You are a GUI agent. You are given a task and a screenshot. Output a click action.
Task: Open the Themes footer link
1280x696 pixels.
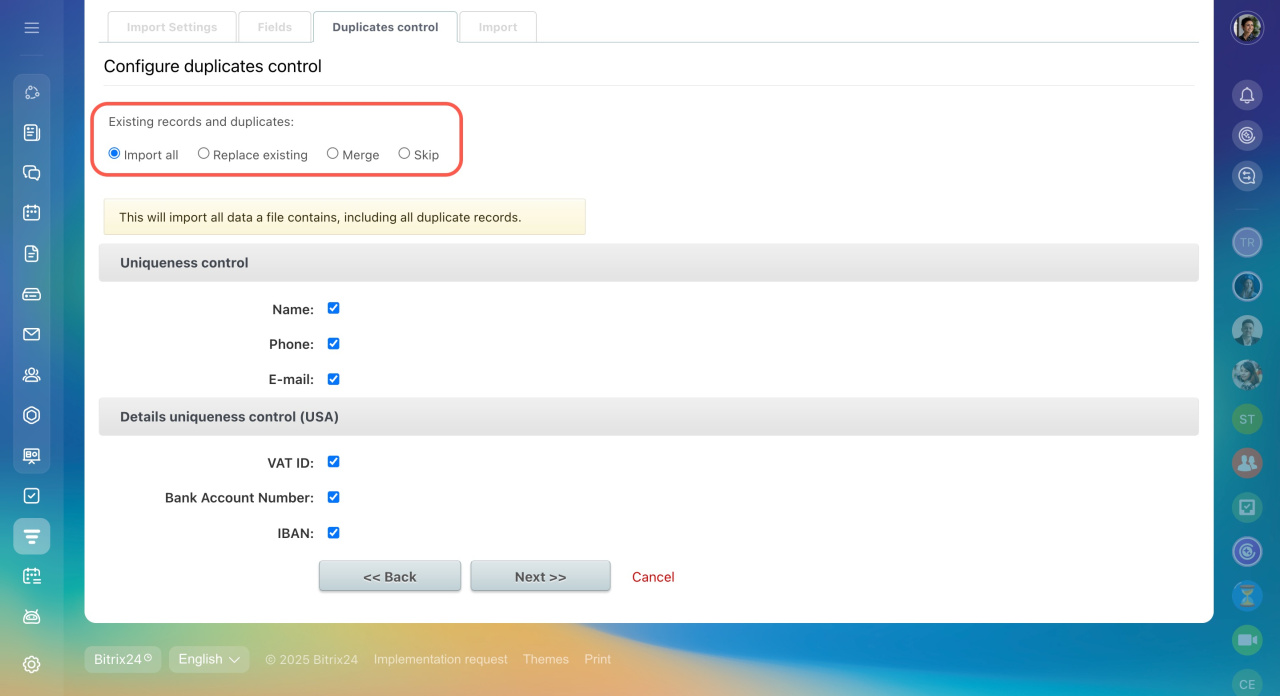pos(546,659)
